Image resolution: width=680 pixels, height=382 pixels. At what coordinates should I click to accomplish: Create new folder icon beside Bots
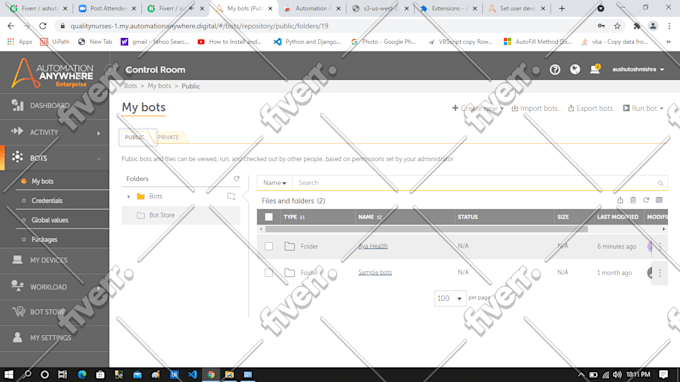(231, 196)
